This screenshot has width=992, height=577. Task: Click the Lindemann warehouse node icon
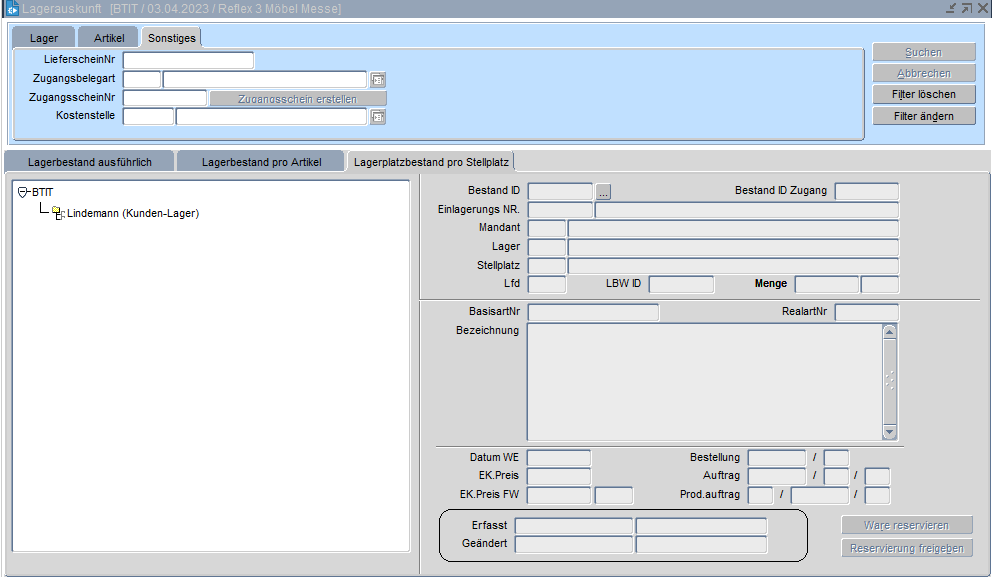(x=58, y=213)
